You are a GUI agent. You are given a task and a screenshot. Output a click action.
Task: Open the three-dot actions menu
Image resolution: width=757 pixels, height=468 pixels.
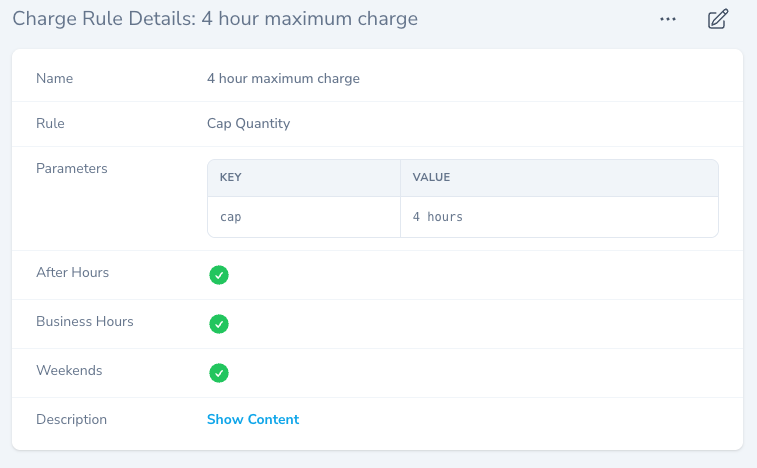click(668, 19)
